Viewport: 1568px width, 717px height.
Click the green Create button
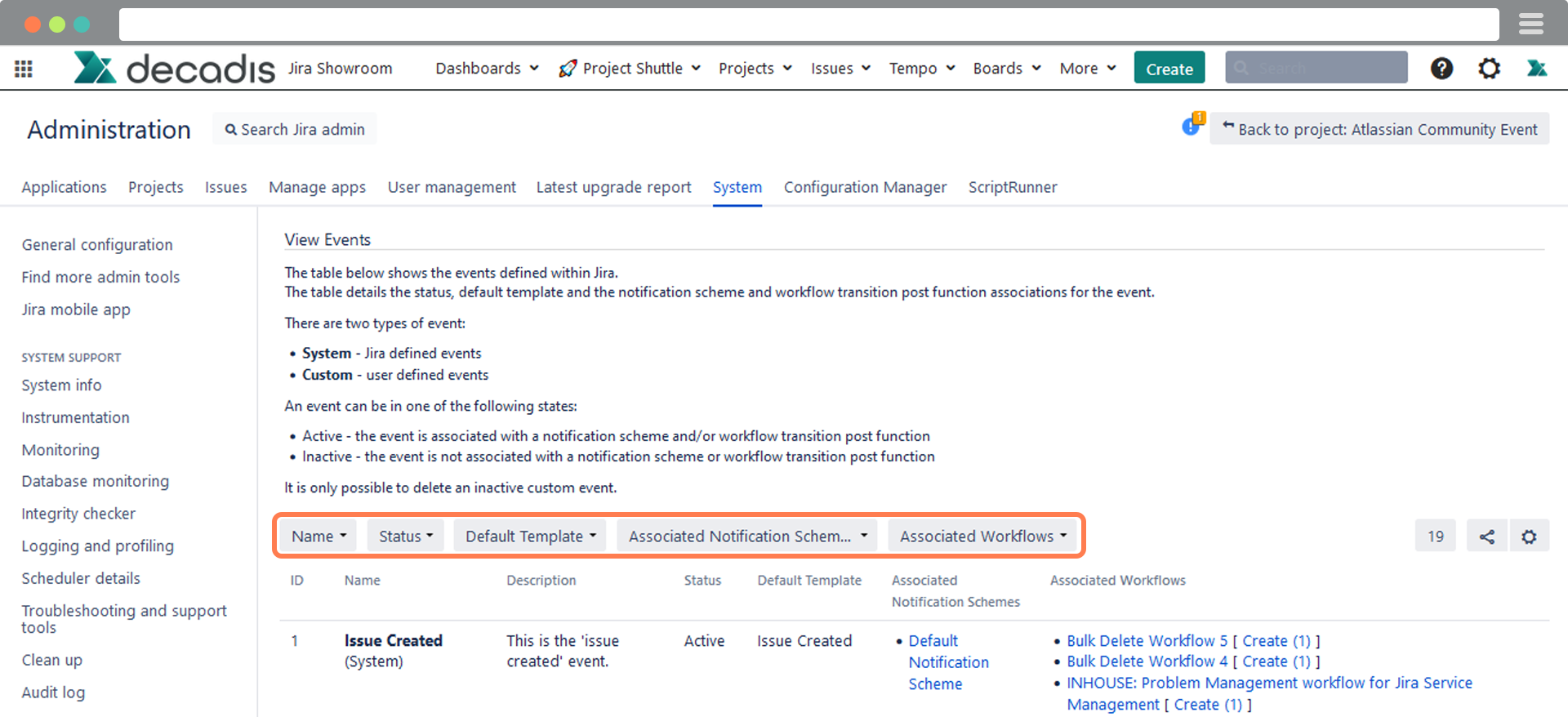click(x=1169, y=69)
